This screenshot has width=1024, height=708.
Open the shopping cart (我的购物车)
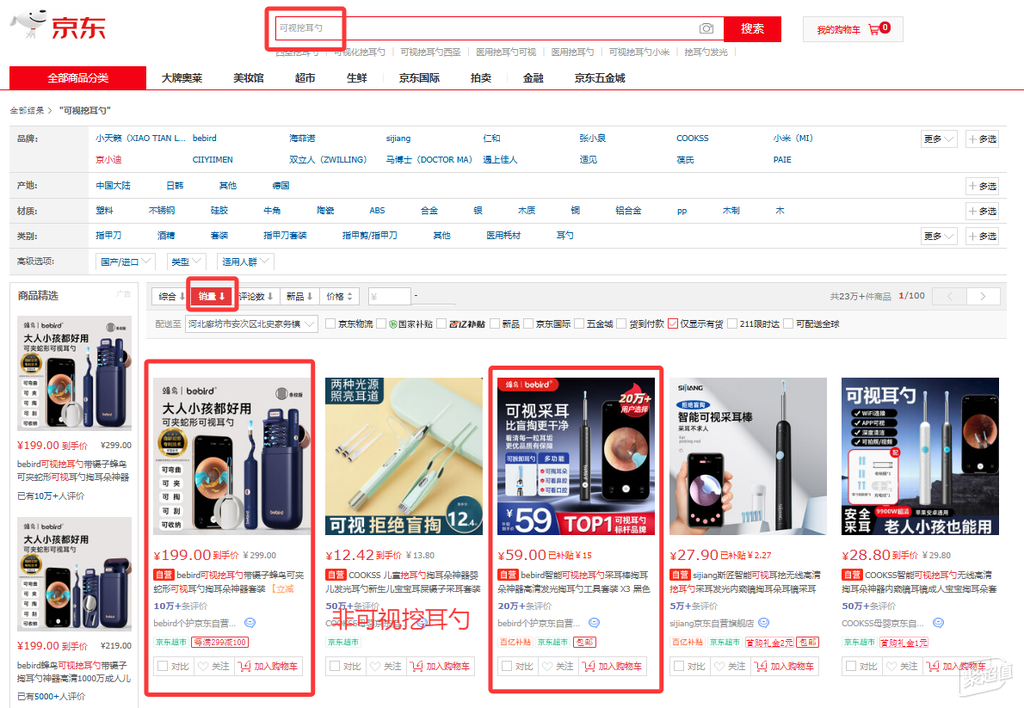click(x=852, y=29)
